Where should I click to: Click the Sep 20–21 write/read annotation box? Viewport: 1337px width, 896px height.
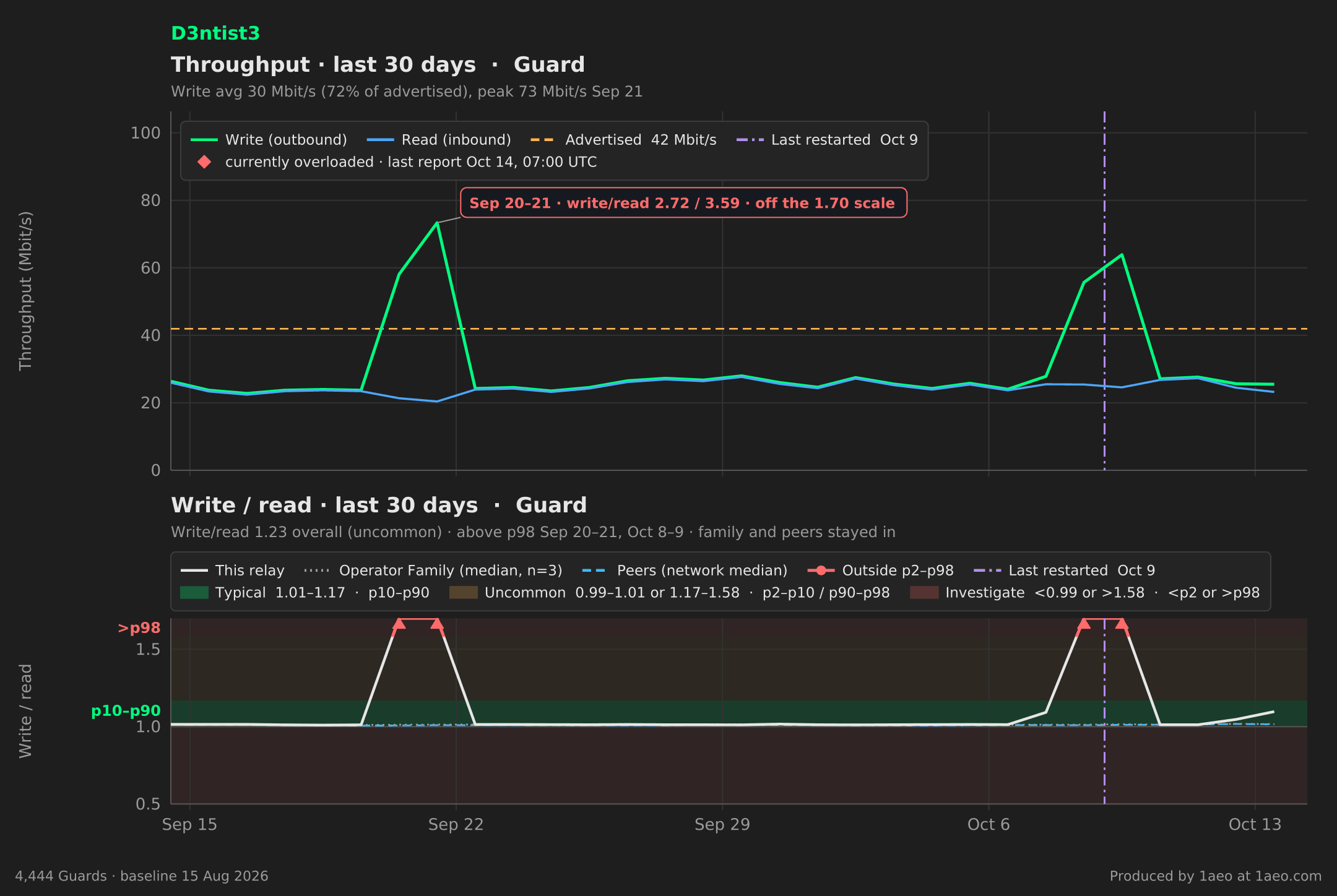click(683, 203)
